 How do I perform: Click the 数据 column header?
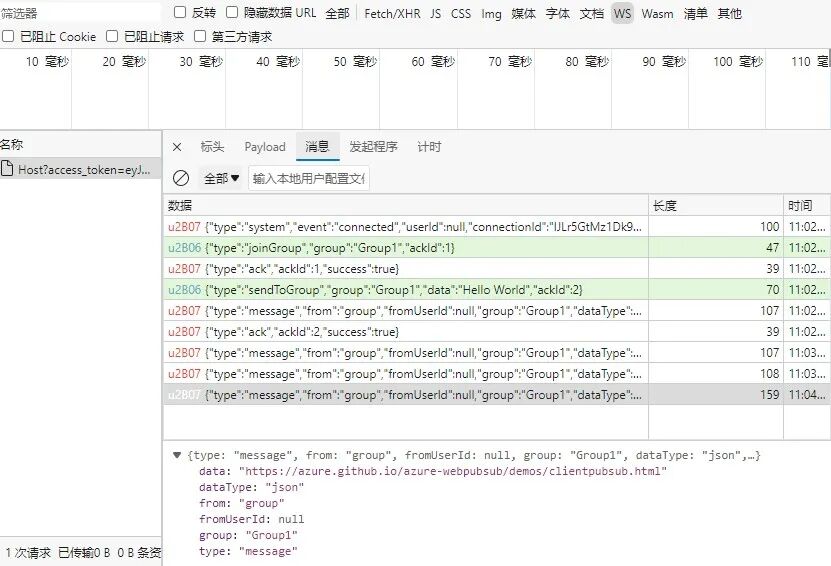406,205
